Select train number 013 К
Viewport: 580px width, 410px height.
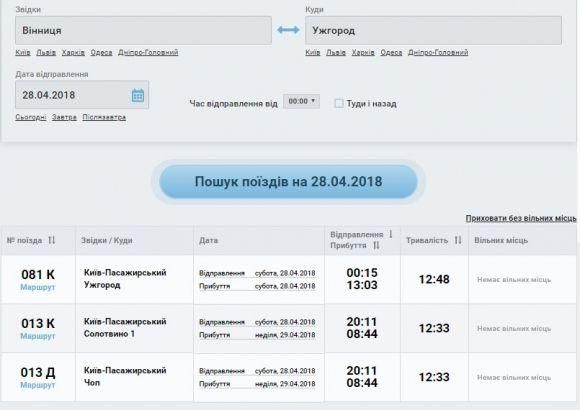coord(38,323)
